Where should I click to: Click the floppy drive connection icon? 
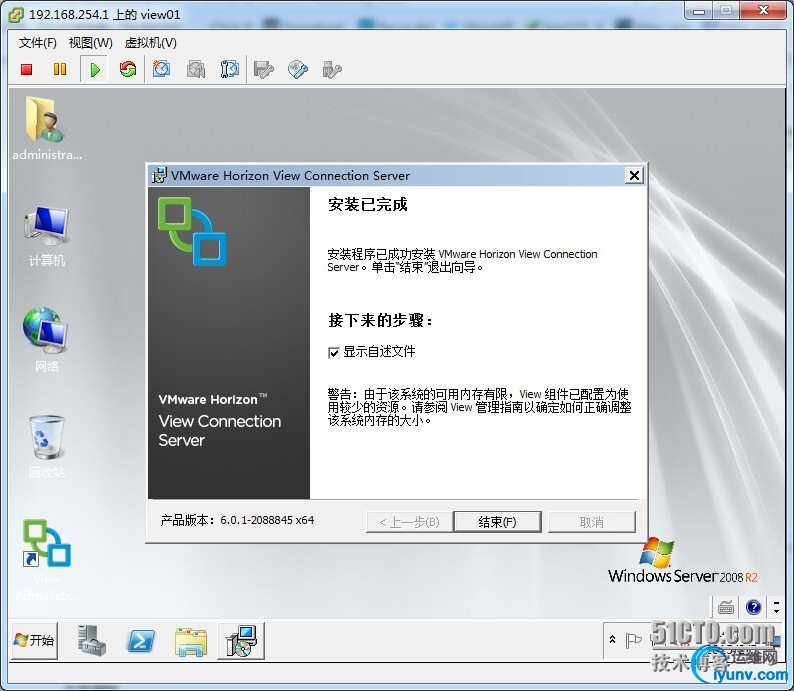tap(263, 69)
